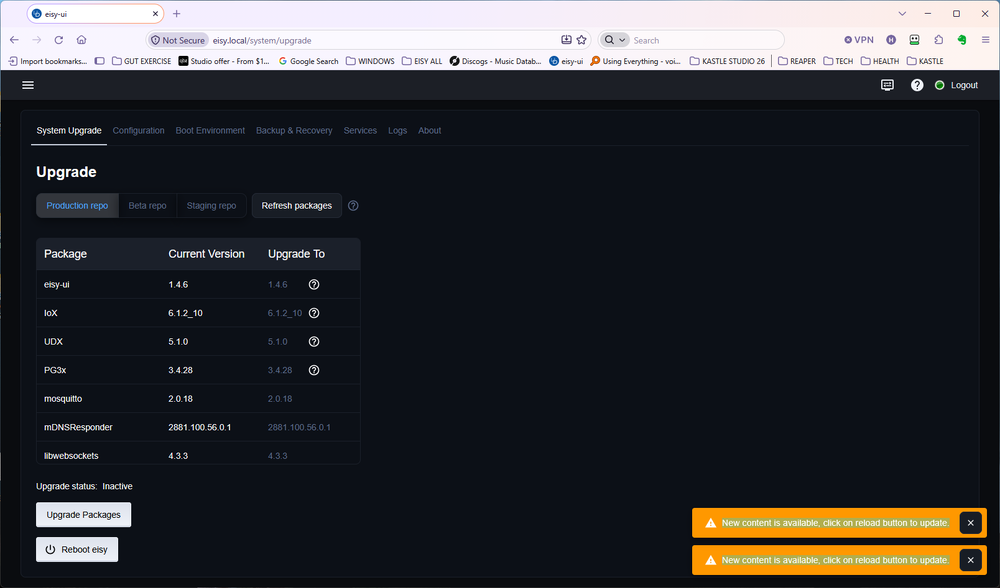The width and height of the screenshot is (1000, 588).
Task: Click the mosquitto package name
Action: (63, 399)
